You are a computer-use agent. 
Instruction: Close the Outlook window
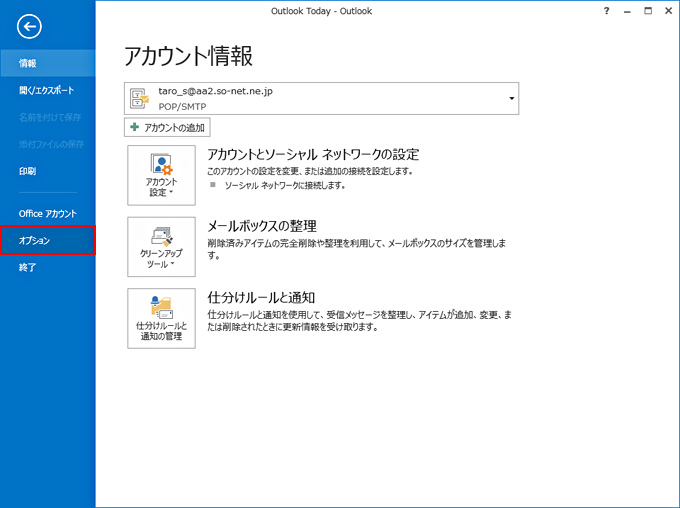pos(667,10)
